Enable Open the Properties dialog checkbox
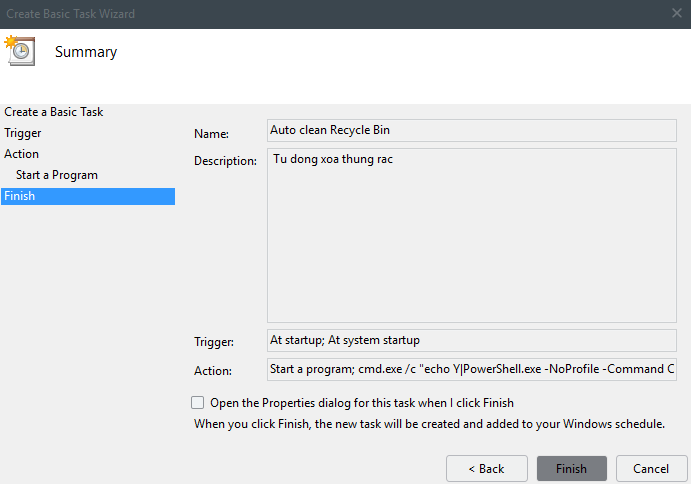 click(197, 403)
